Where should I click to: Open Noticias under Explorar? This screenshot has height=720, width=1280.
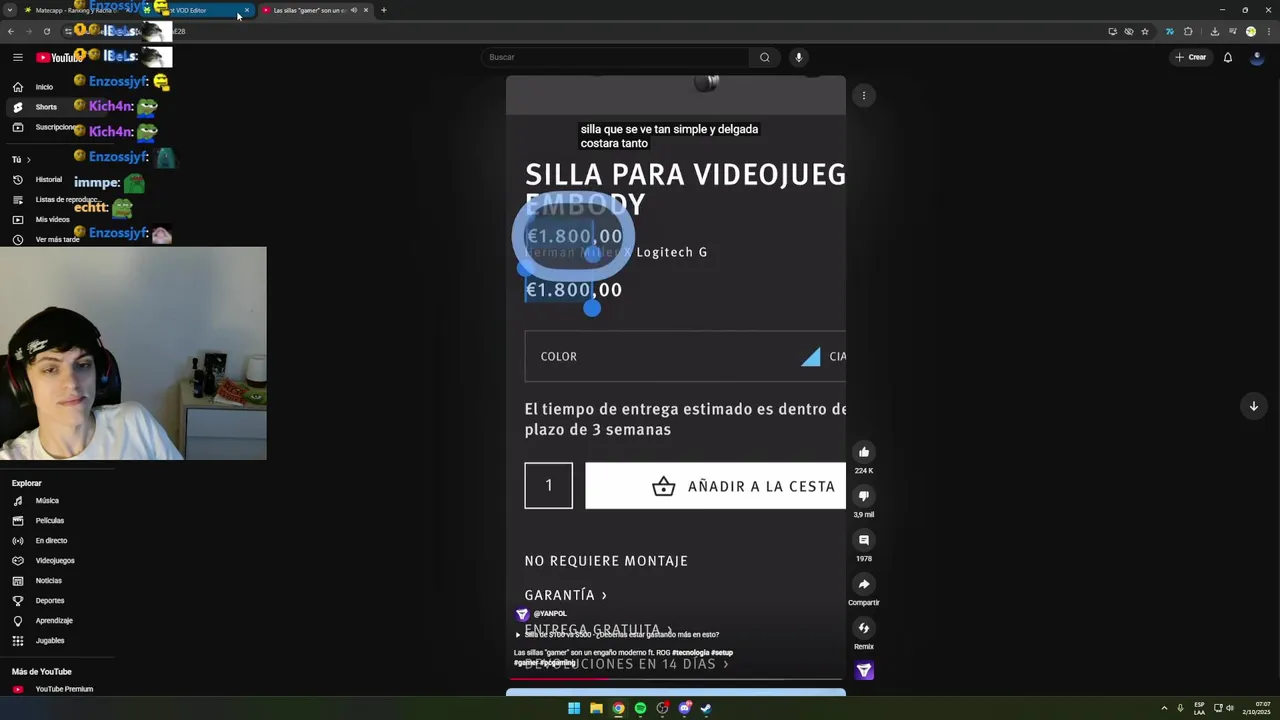pos(48,581)
